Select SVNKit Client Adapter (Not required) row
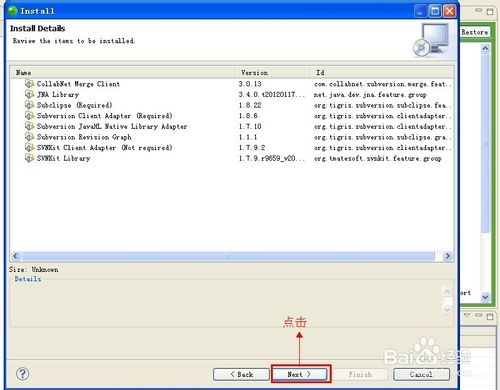Viewport: 500px width, 390px height. point(232,148)
